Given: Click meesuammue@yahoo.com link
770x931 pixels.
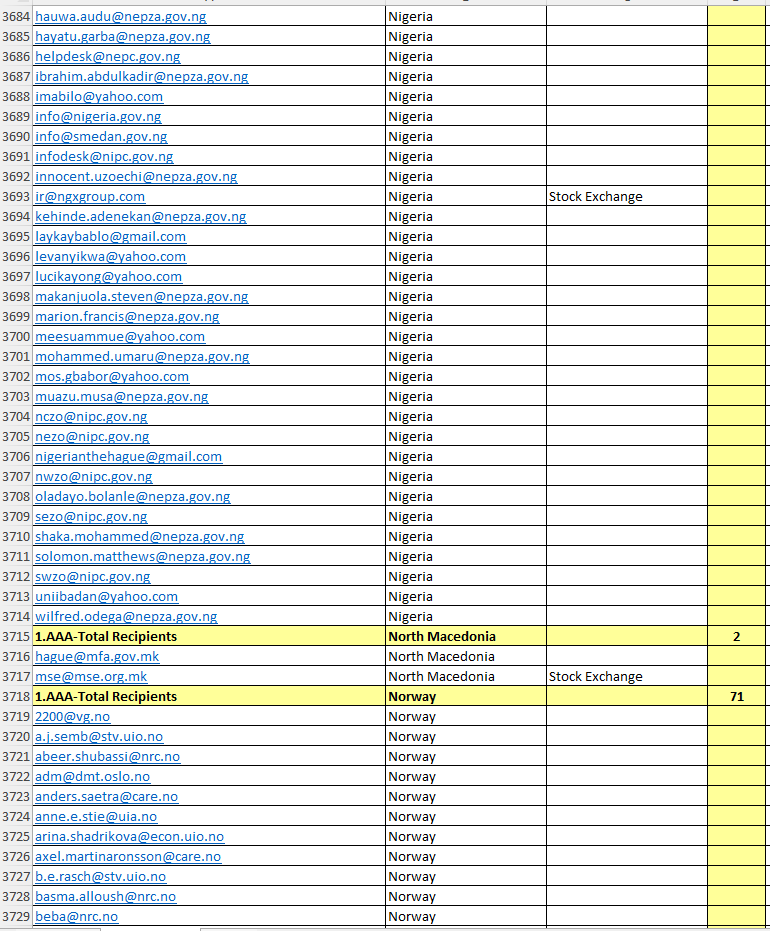Looking at the screenshot, I should (120, 337).
